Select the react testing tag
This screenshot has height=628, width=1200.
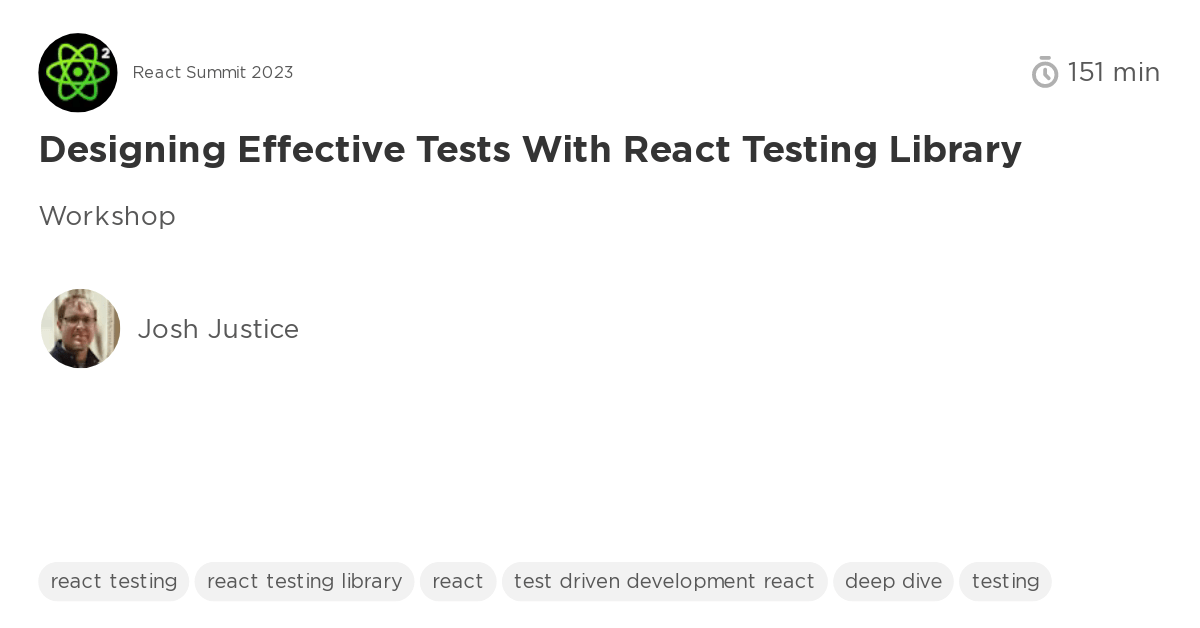pos(113,581)
